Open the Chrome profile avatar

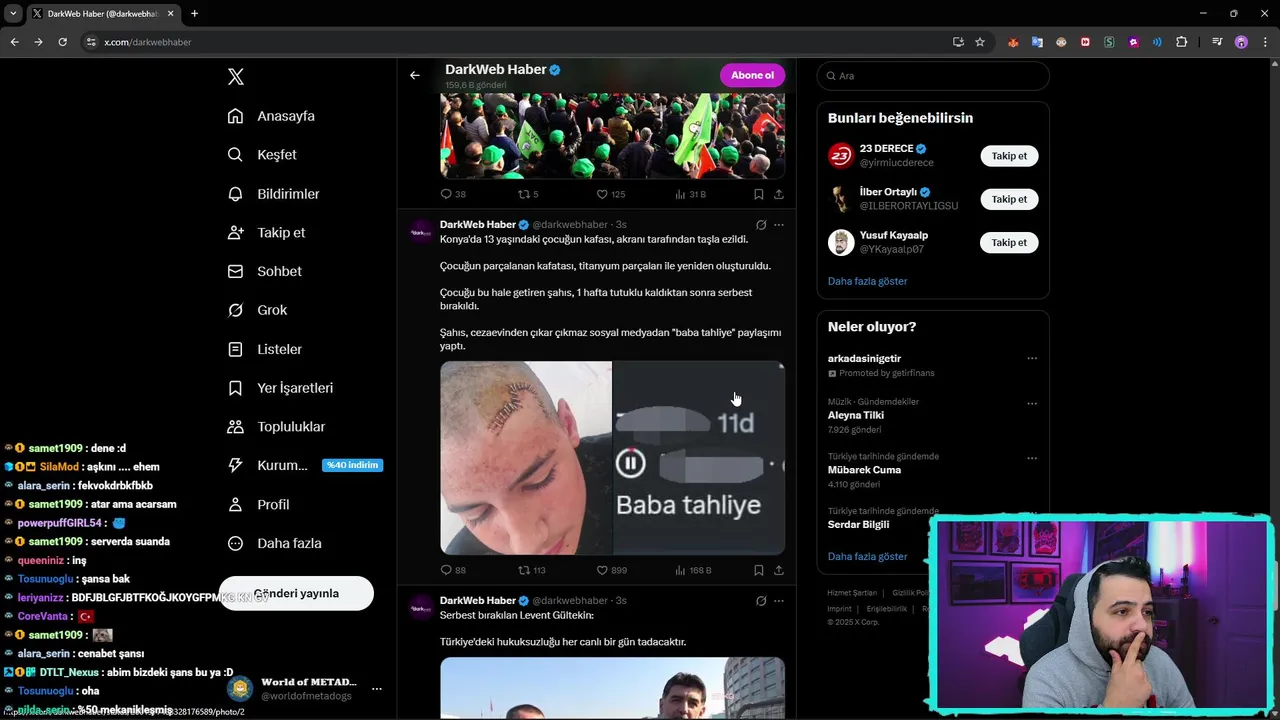(1241, 42)
